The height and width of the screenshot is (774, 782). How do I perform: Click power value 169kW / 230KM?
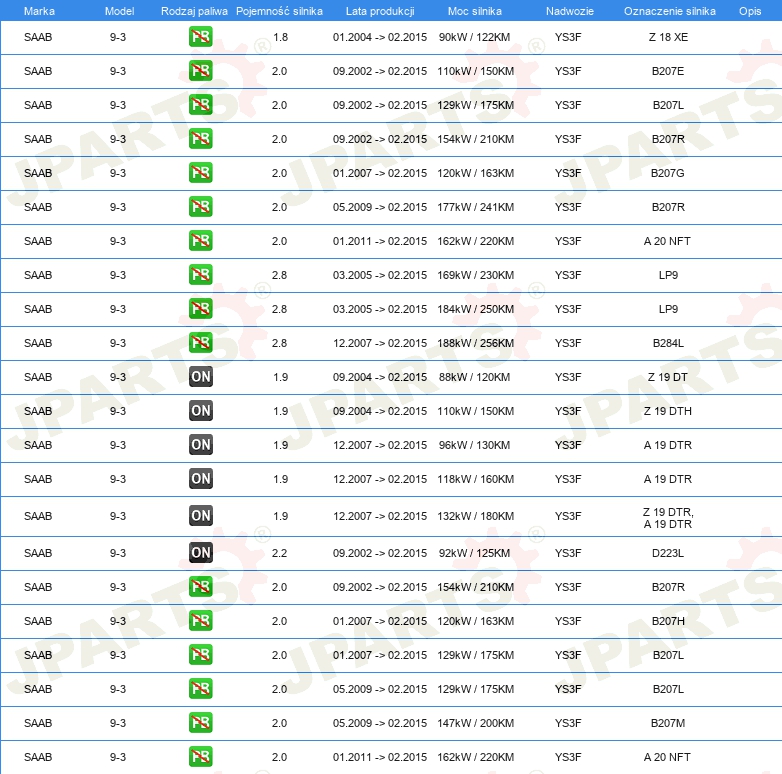[x=475, y=275]
